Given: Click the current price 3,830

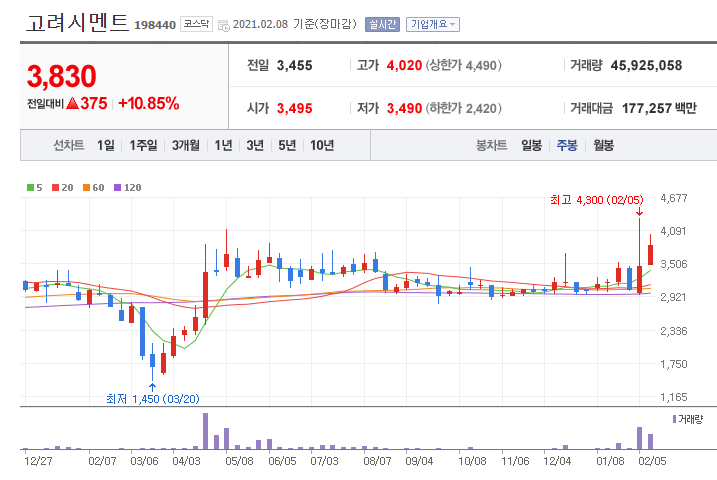Looking at the screenshot, I should tap(62, 76).
